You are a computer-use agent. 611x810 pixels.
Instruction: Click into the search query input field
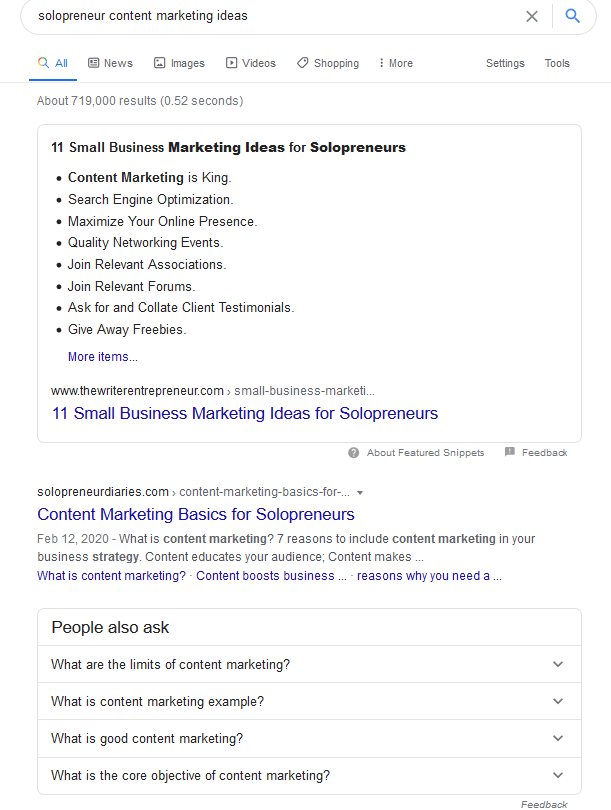click(276, 16)
